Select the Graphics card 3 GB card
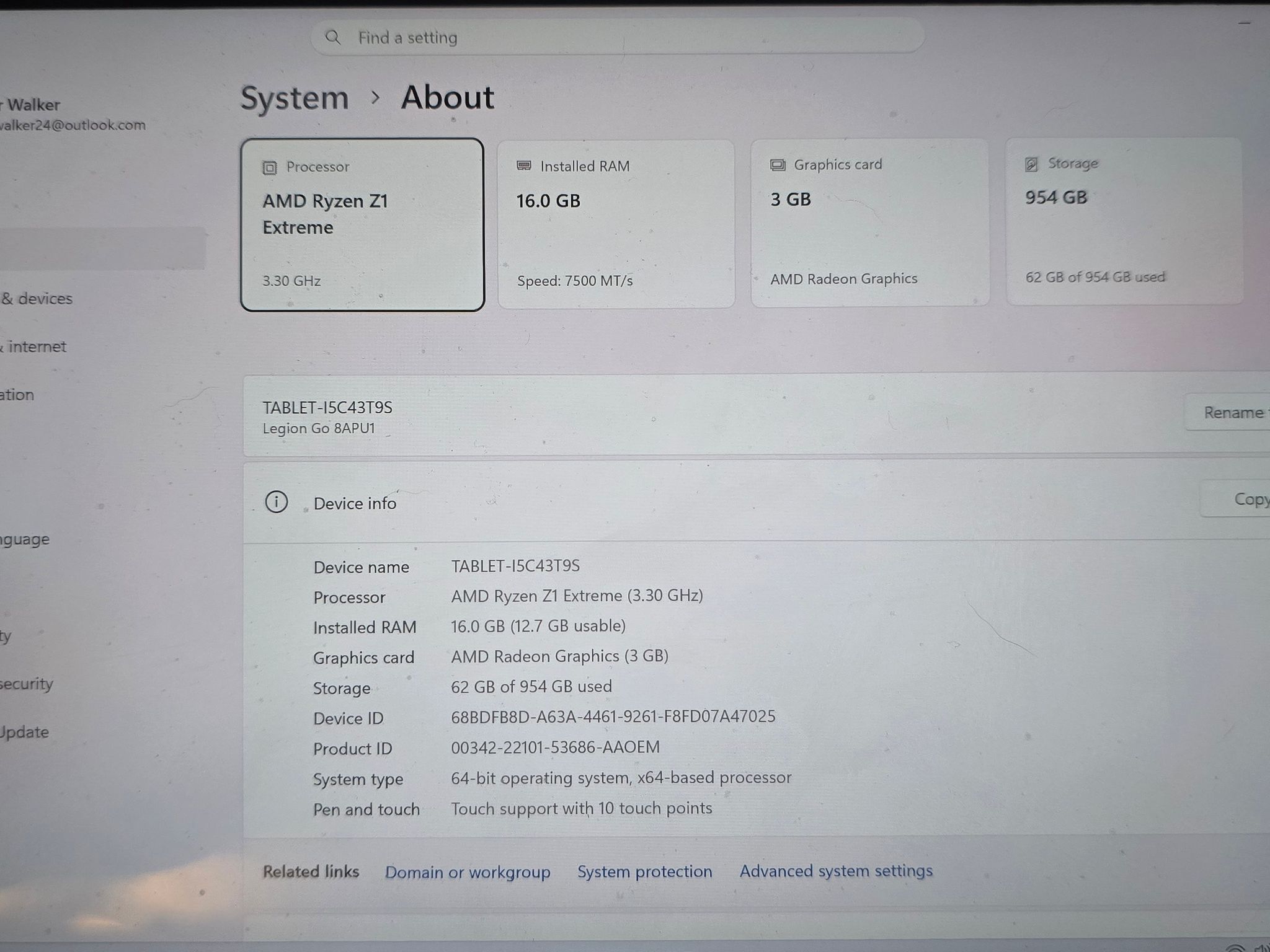This screenshot has height=952, width=1270. tap(870, 223)
